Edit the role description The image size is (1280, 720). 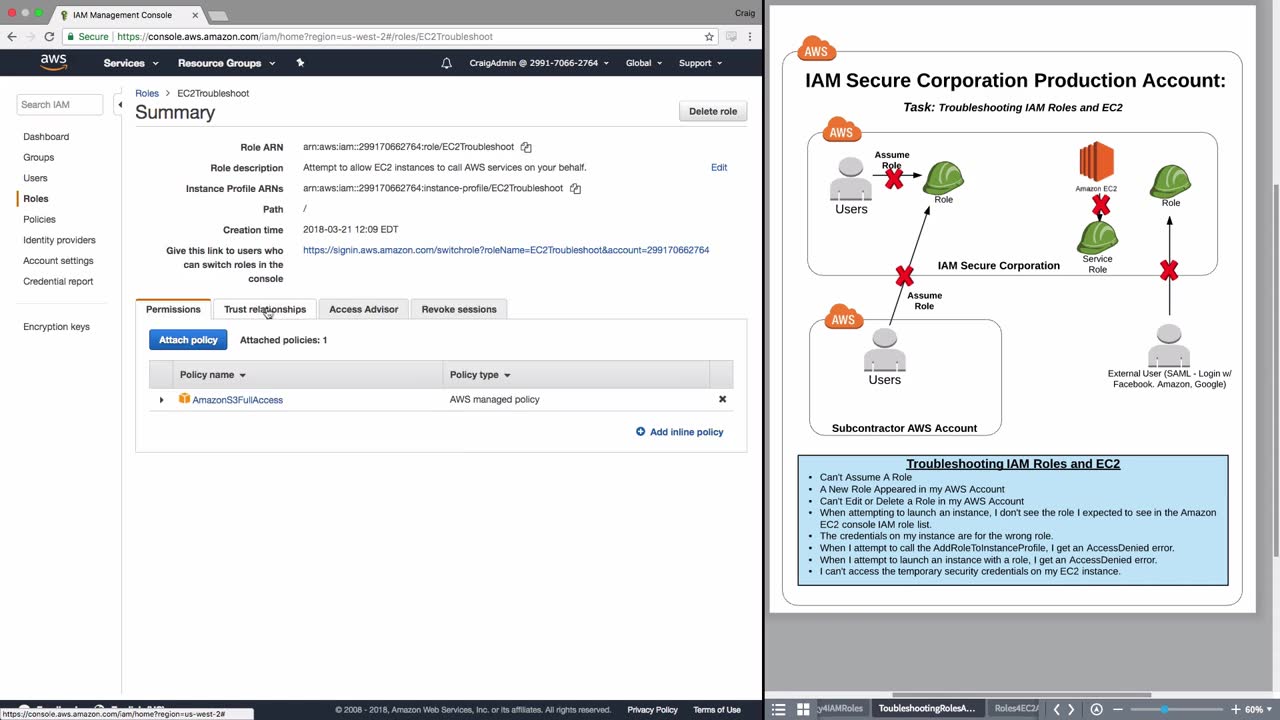point(719,167)
